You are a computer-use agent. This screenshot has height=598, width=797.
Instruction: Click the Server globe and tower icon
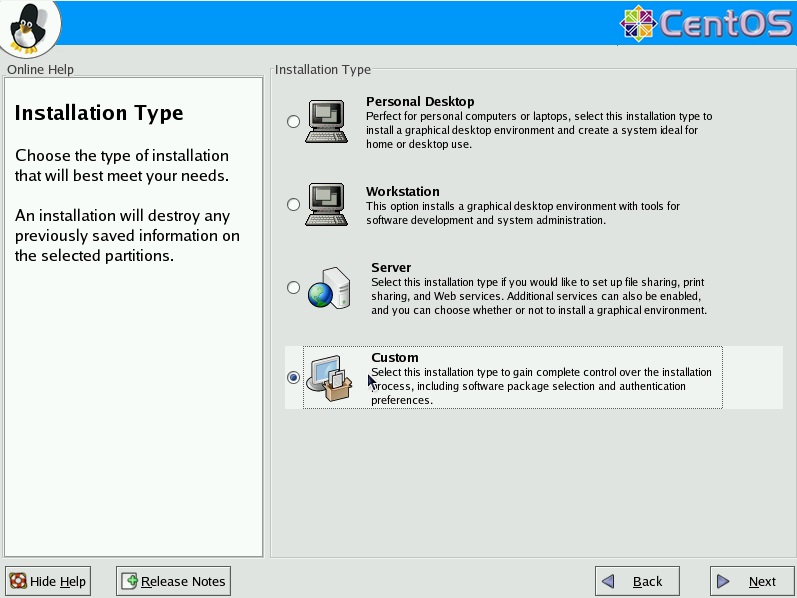point(329,287)
